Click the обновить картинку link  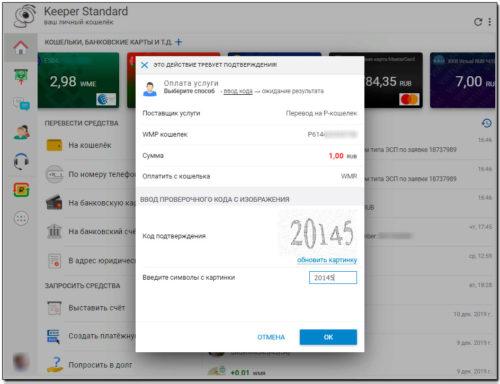327,260
